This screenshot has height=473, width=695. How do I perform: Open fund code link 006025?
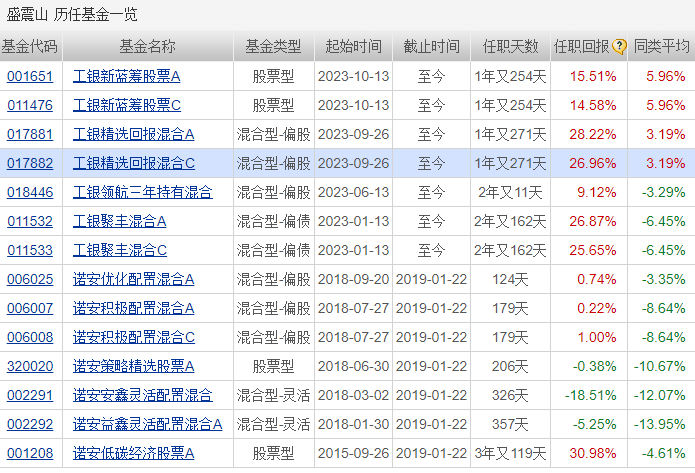point(30,279)
